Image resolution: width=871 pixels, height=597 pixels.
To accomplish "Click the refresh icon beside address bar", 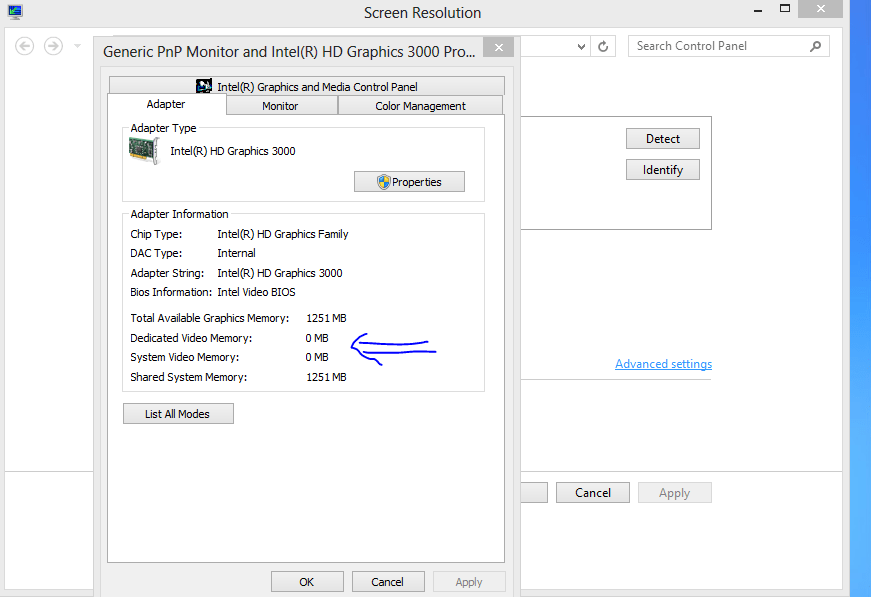I will point(603,47).
